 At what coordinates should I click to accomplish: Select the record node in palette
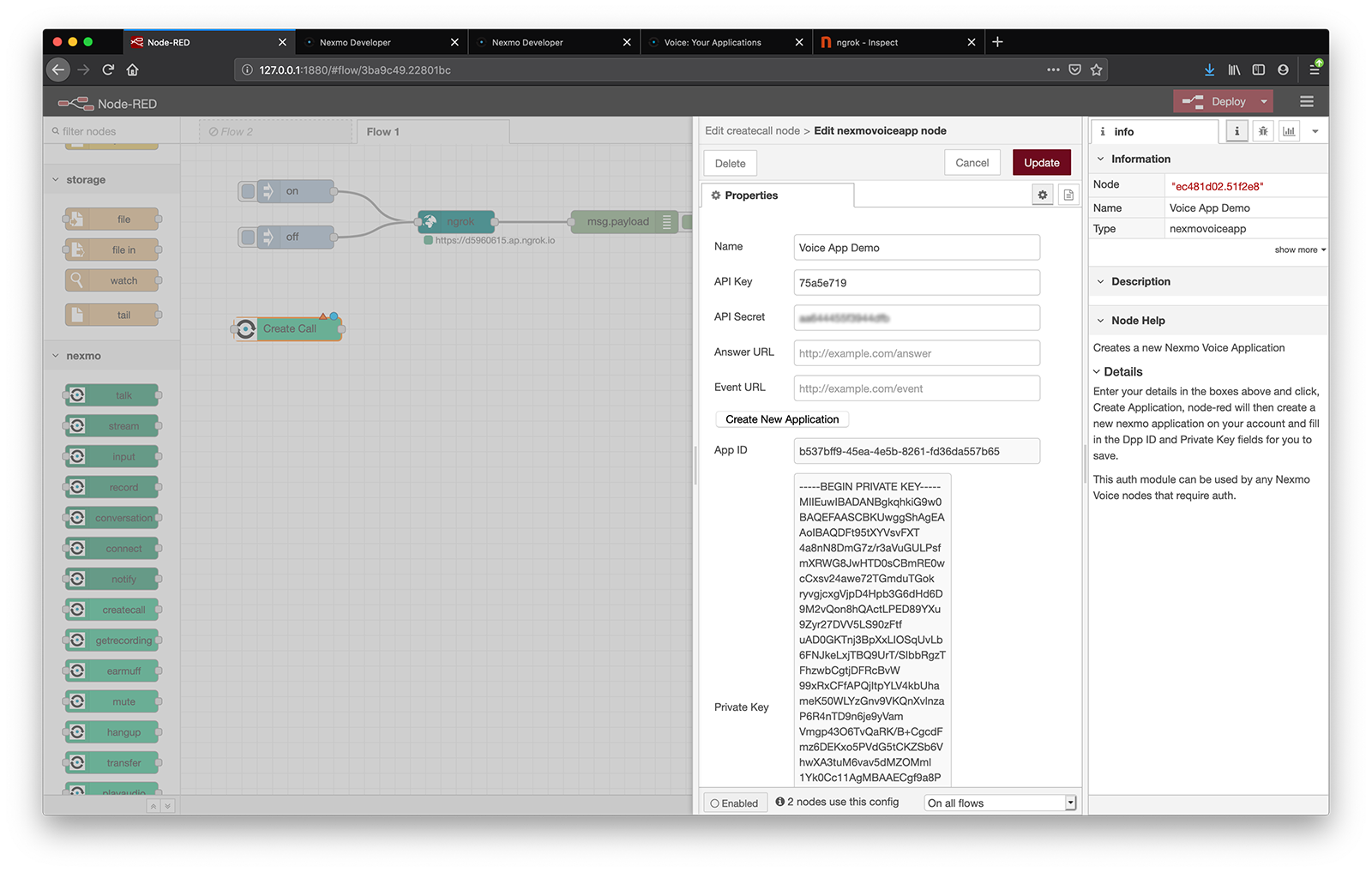pos(112,487)
